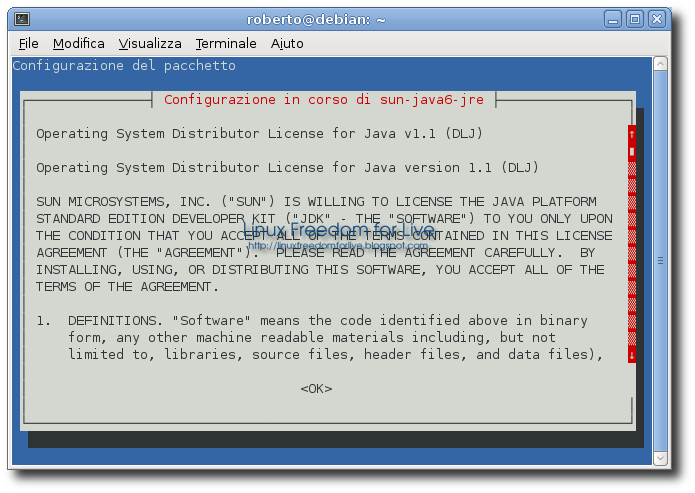Maximize the terminal window
Screen dimensions: 695x493
coord(635,20)
